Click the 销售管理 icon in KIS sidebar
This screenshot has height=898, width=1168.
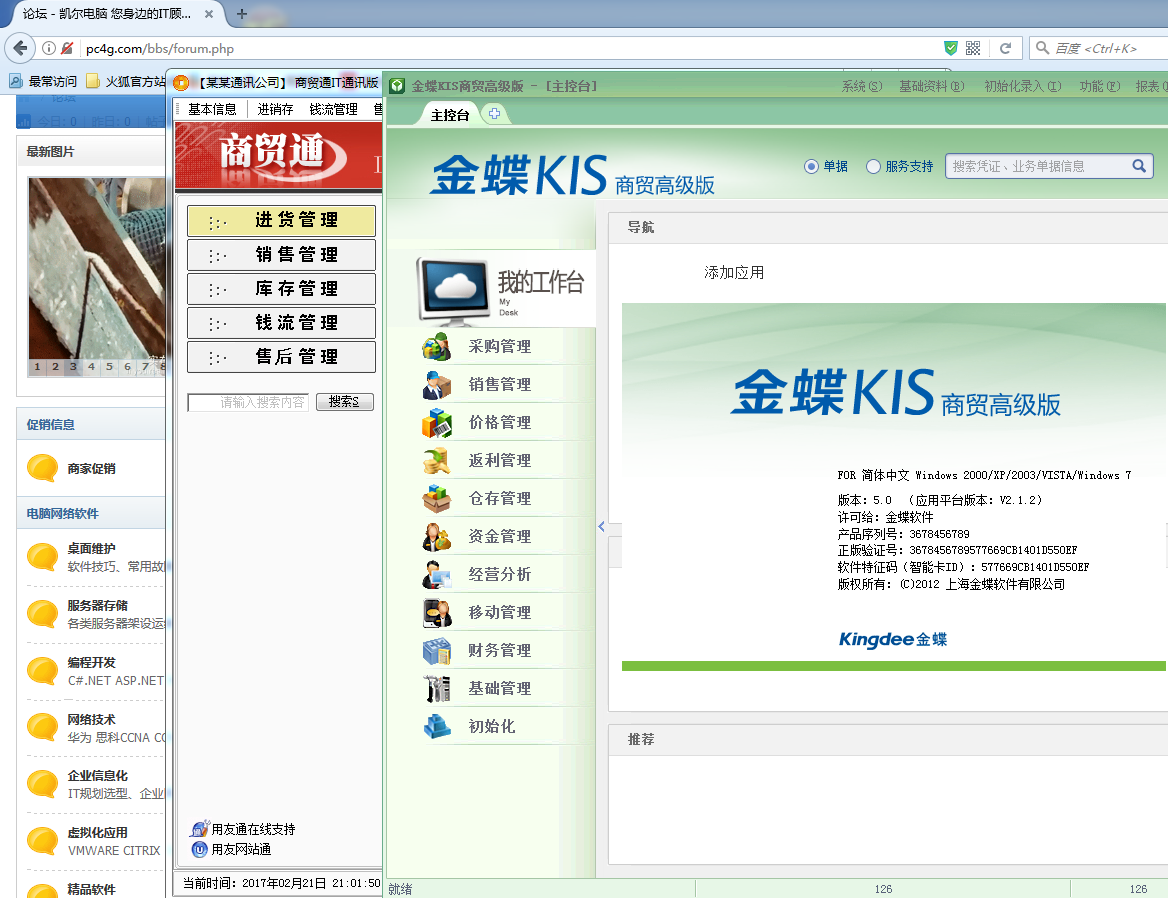[437, 384]
